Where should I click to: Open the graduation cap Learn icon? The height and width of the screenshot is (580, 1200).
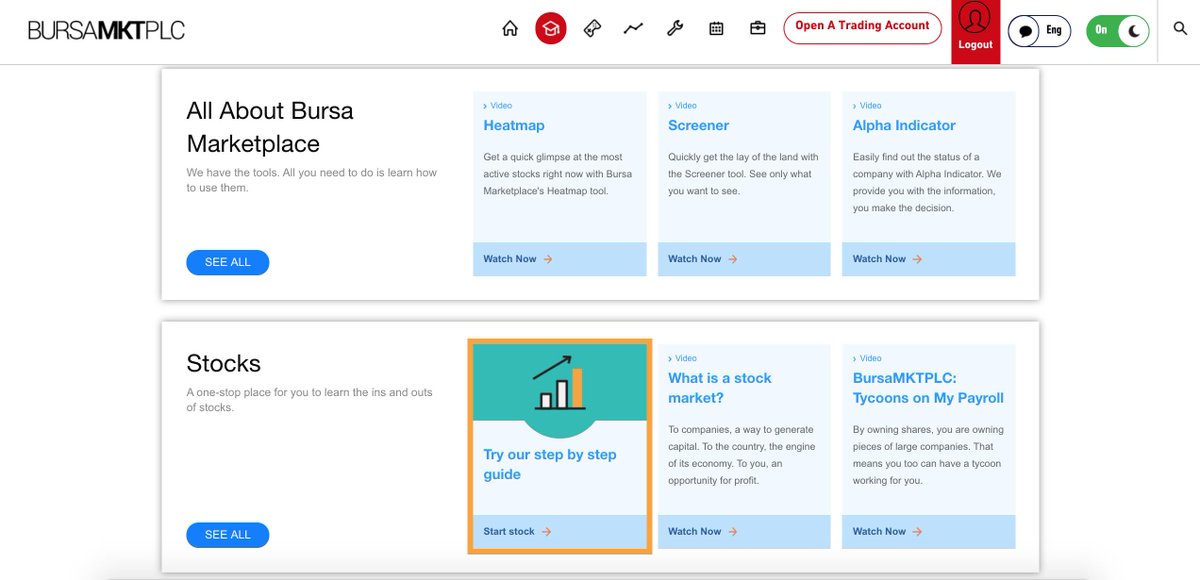(551, 29)
